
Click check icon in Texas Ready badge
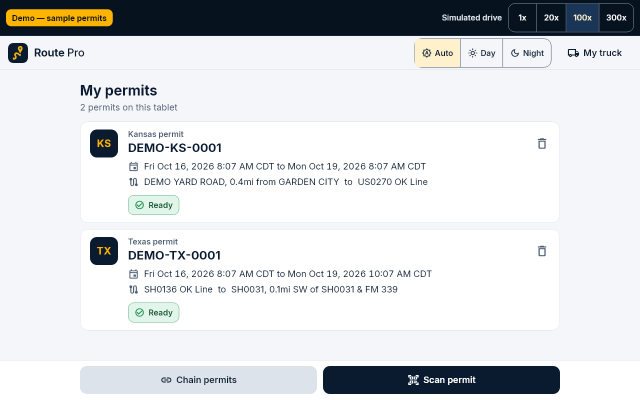tap(140, 313)
